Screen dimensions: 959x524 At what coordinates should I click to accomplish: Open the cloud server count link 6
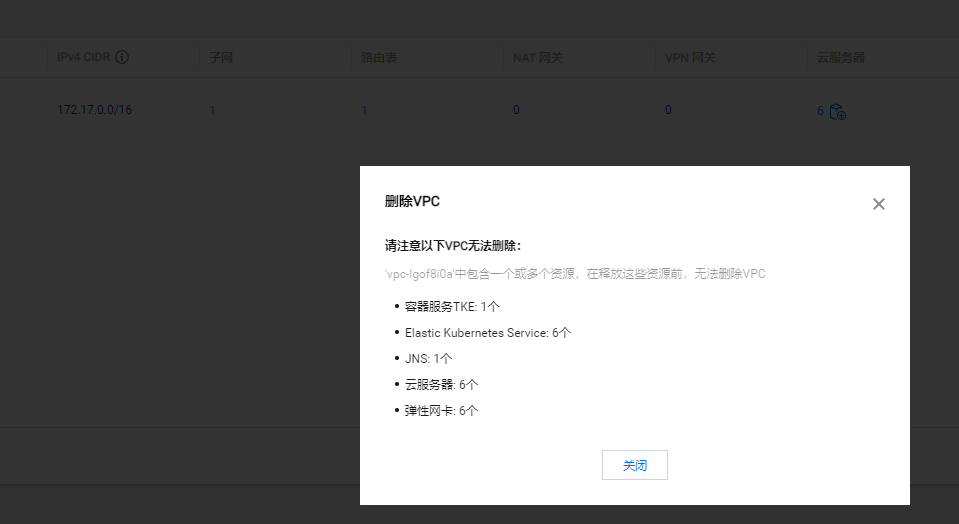click(820, 111)
